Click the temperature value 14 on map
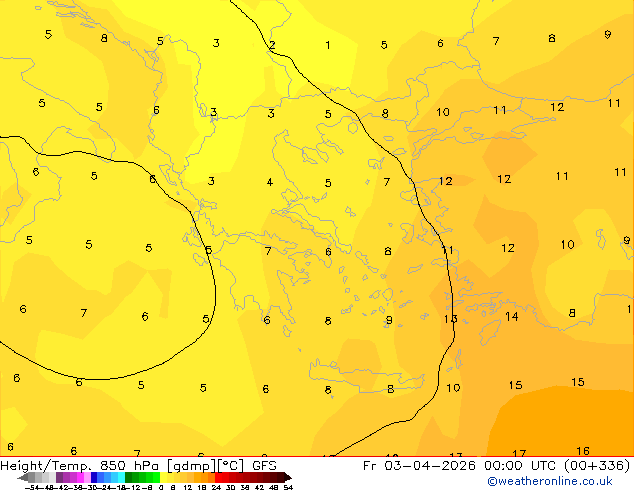Viewport: 634px width, 490px height. tap(512, 316)
